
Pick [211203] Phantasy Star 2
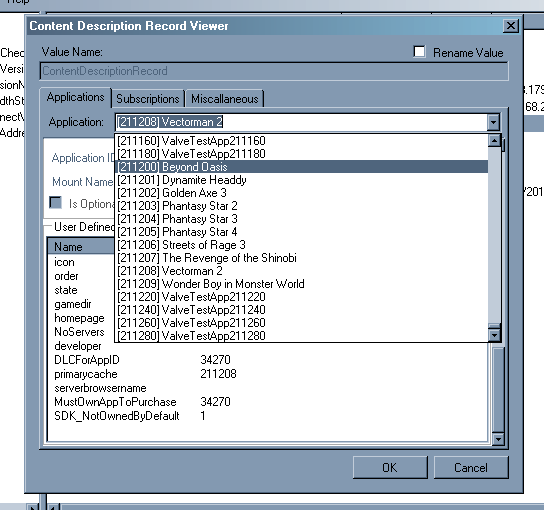(301, 206)
